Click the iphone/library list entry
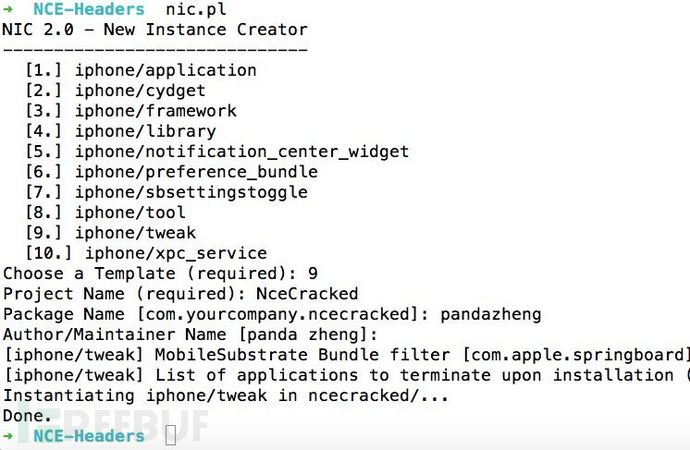 tap(121, 131)
